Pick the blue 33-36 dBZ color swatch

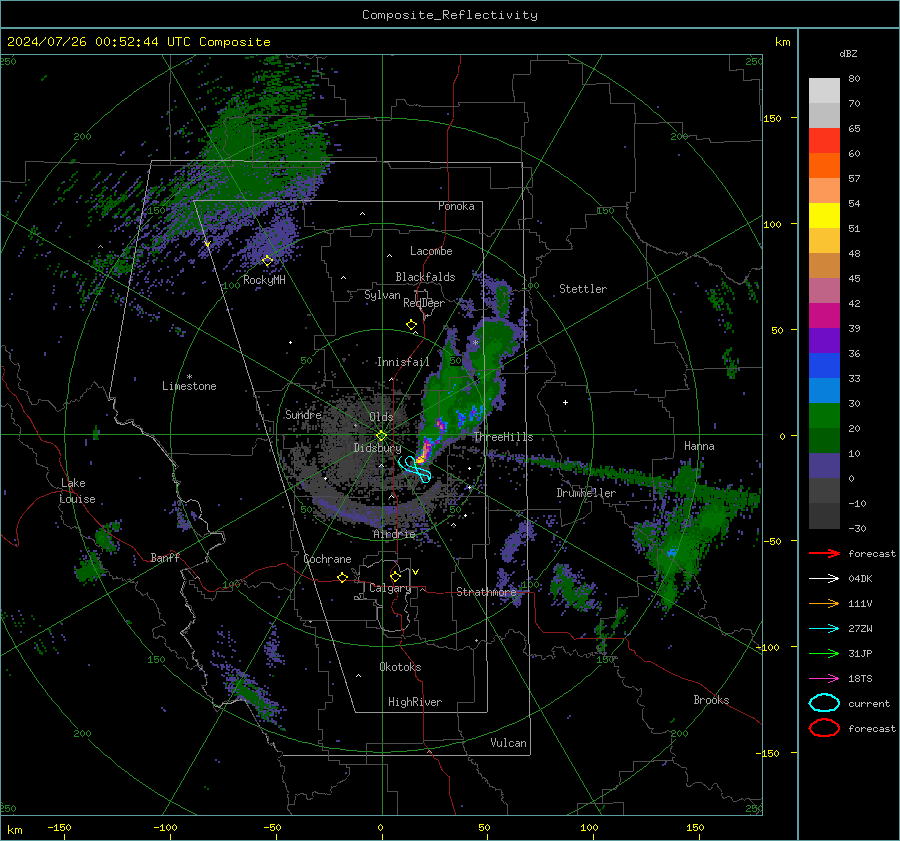(824, 366)
